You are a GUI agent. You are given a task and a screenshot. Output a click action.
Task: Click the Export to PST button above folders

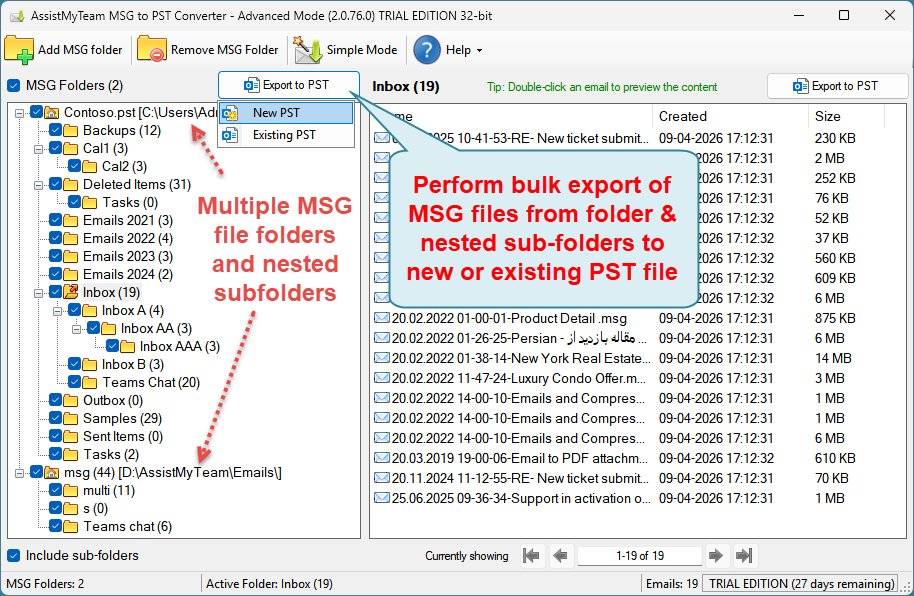(288, 86)
